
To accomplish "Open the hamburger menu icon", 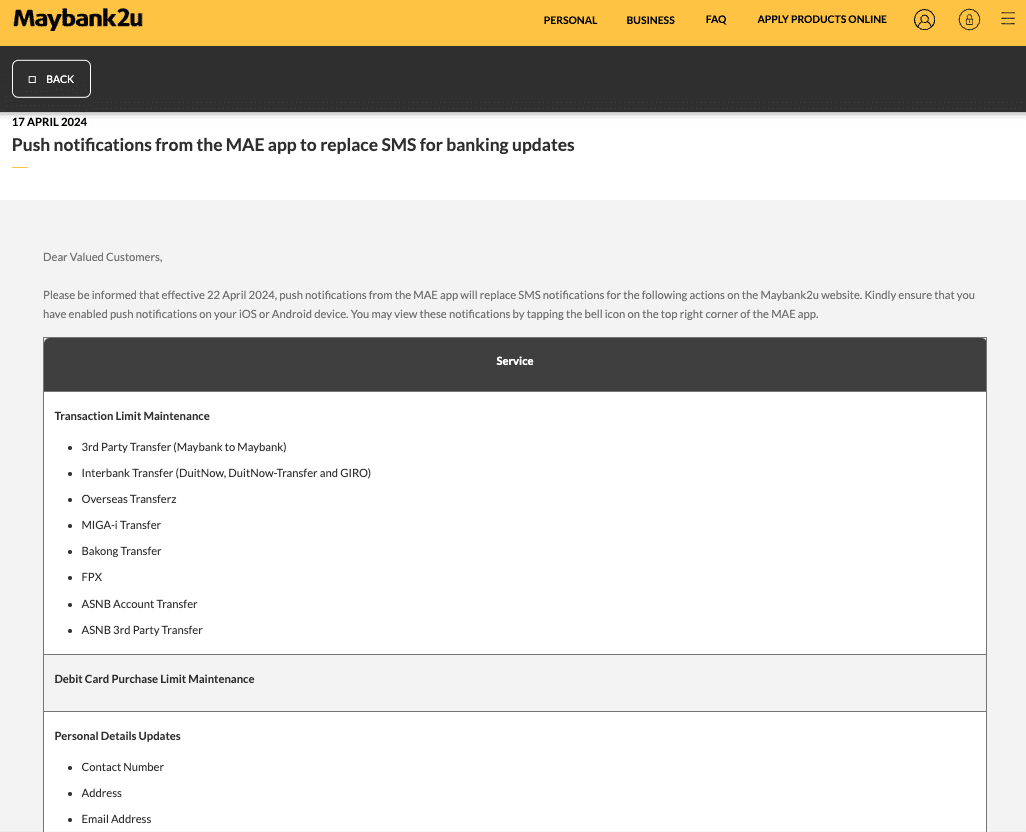I will tap(1008, 19).
